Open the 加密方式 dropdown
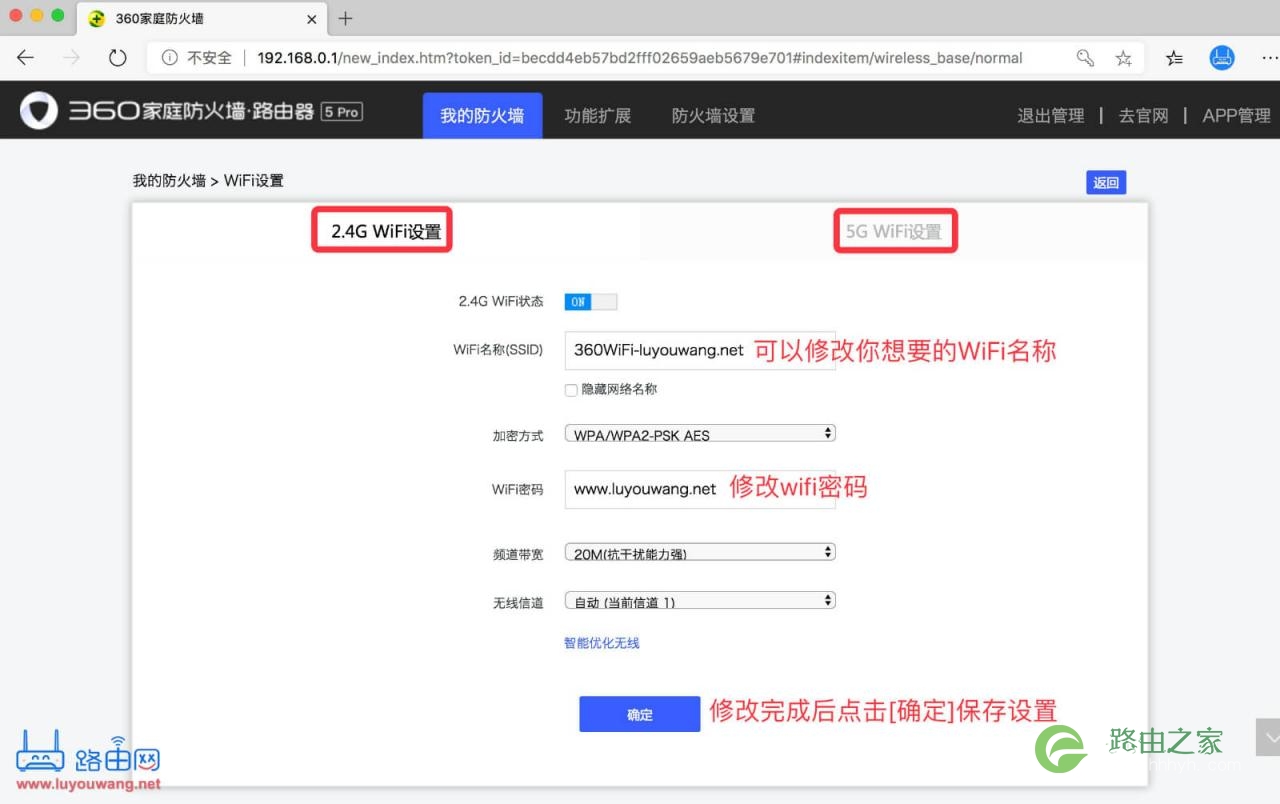This screenshot has width=1280, height=804. [700, 434]
